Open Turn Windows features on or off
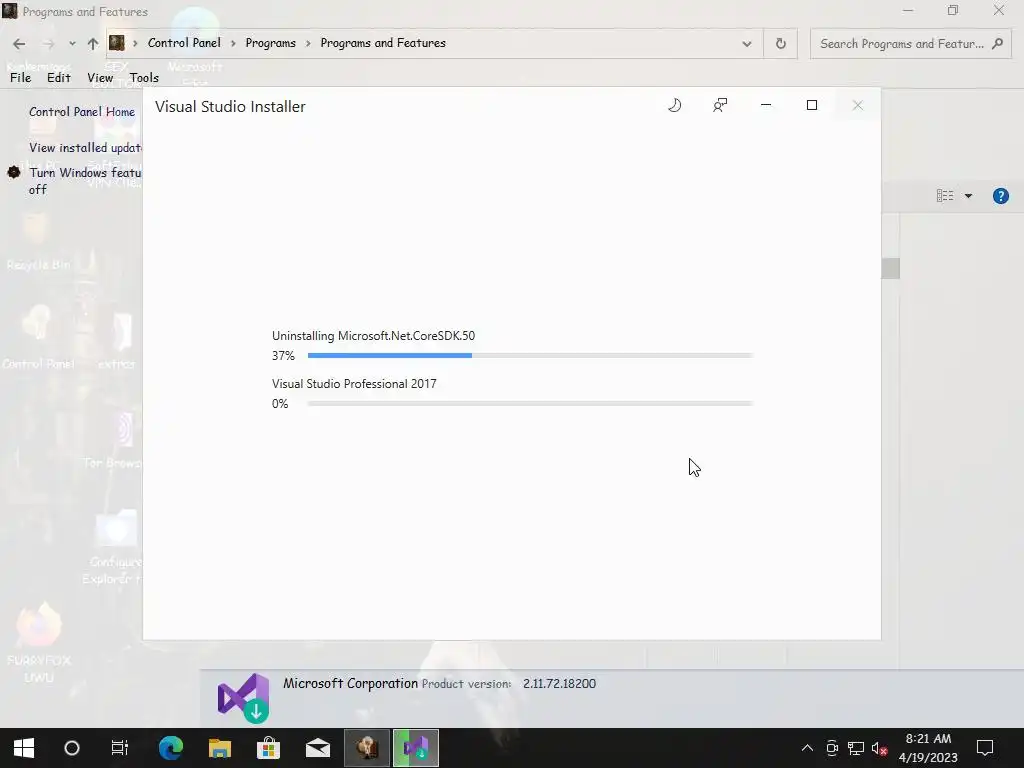 (85, 181)
